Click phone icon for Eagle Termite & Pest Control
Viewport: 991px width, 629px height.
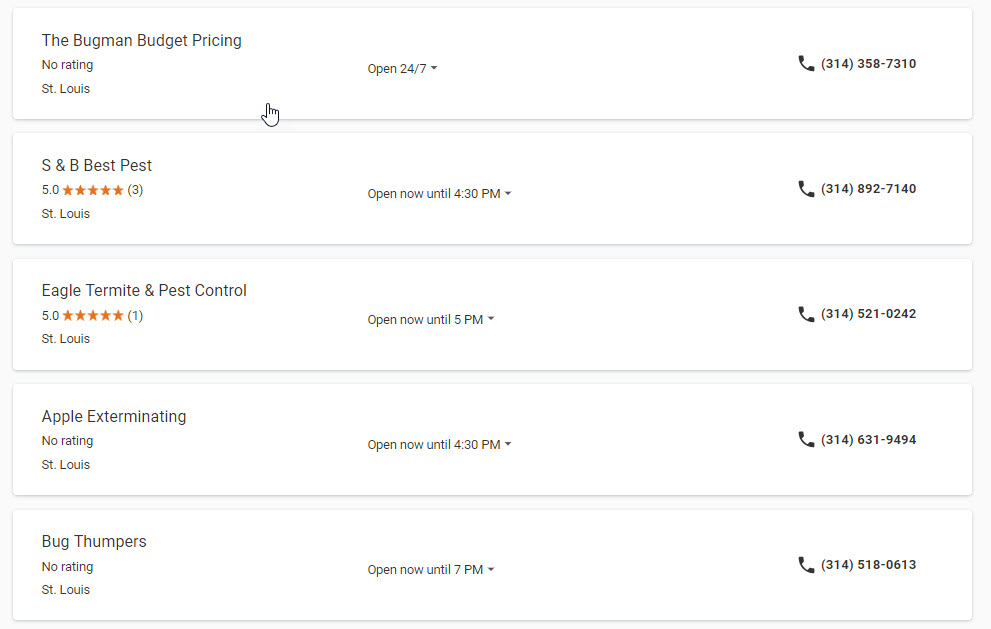pyautogui.click(x=806, y=314)
